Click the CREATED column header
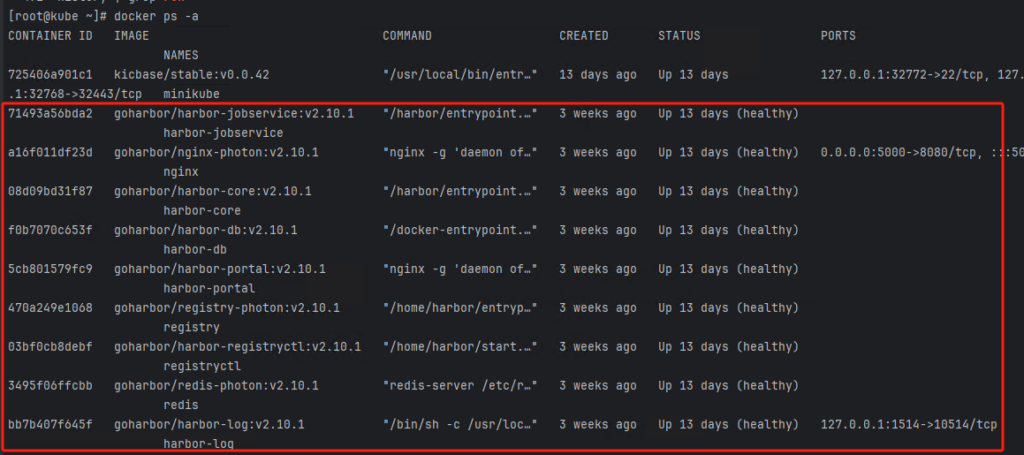Image resolution: width=1024 pixels, height=455 pixels. click(584, 36)
